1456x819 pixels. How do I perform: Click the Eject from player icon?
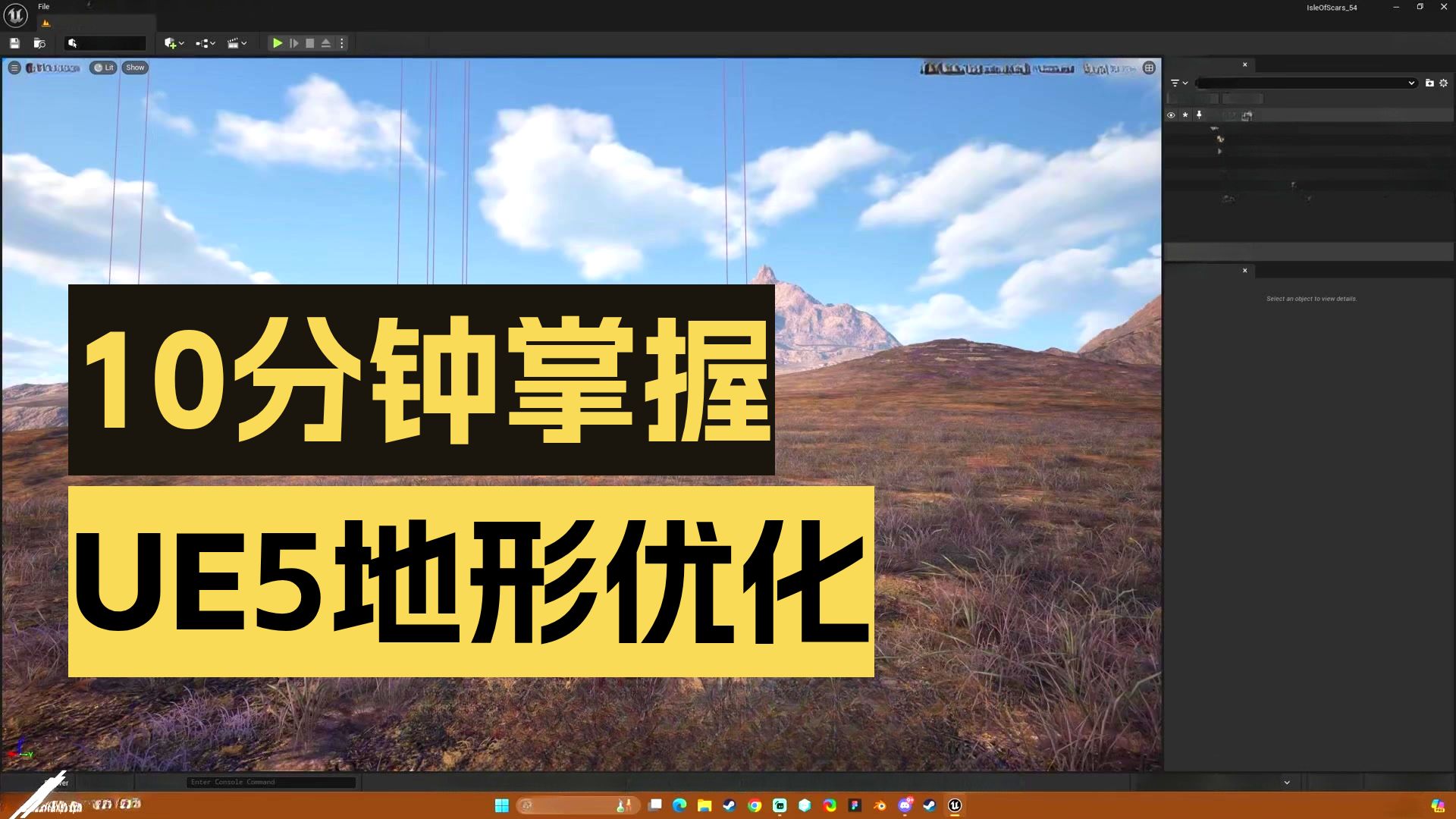[x=325, y=43]
